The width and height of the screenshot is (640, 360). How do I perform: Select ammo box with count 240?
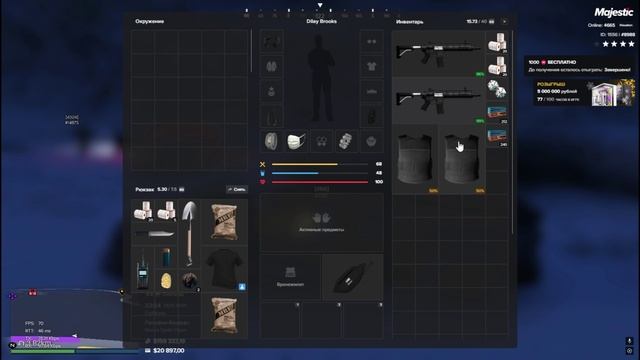tap(497, 136)
